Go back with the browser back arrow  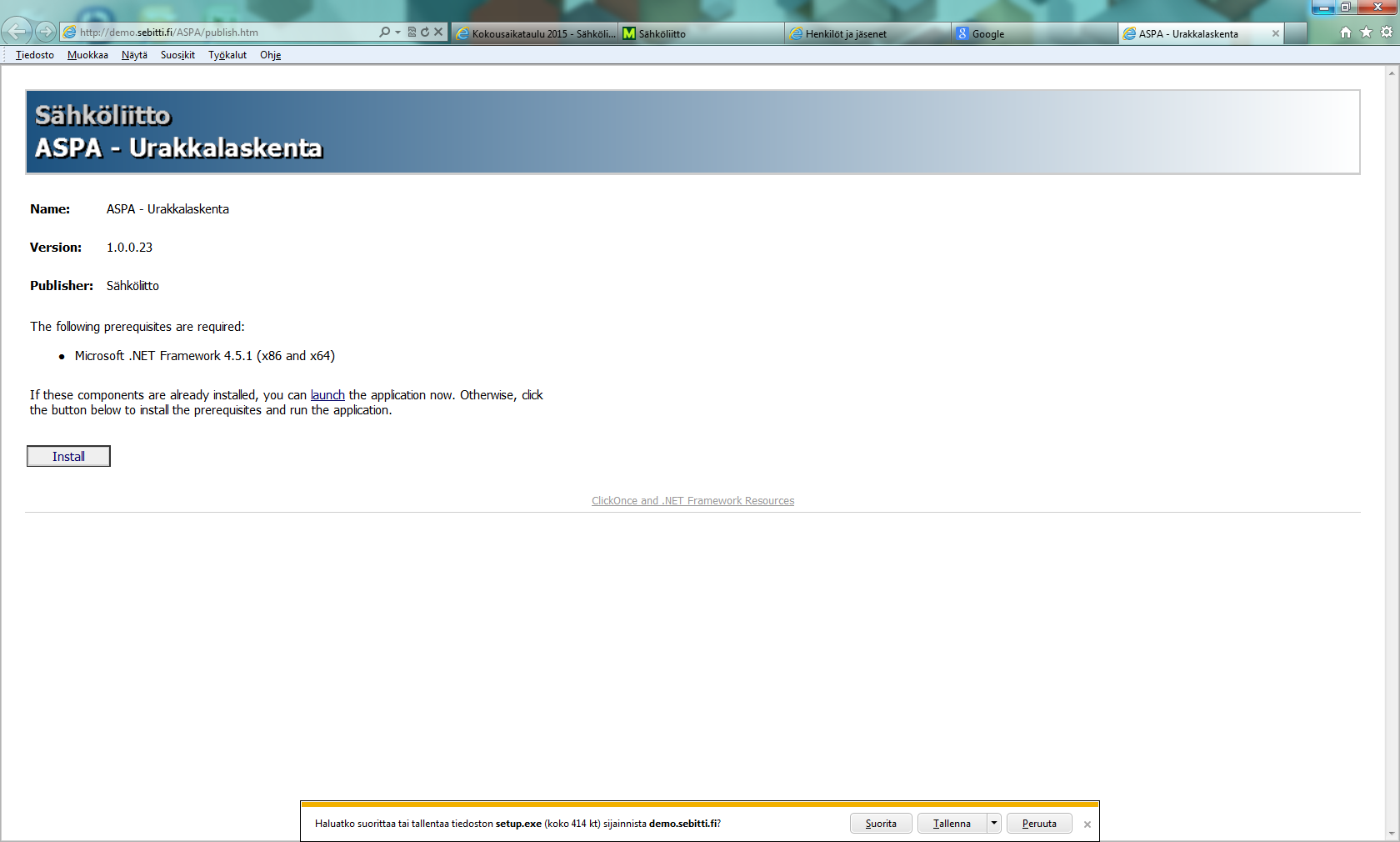tap(16, 32)
